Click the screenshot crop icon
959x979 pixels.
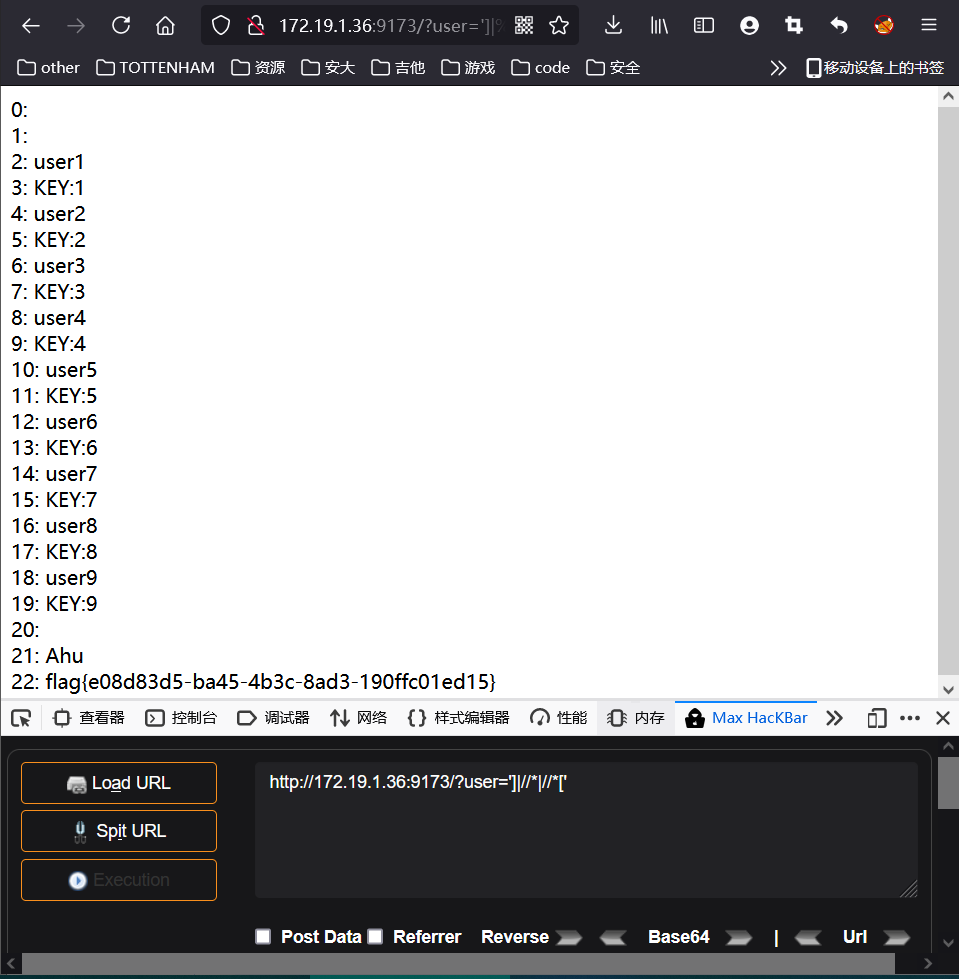tap(794, 26)
